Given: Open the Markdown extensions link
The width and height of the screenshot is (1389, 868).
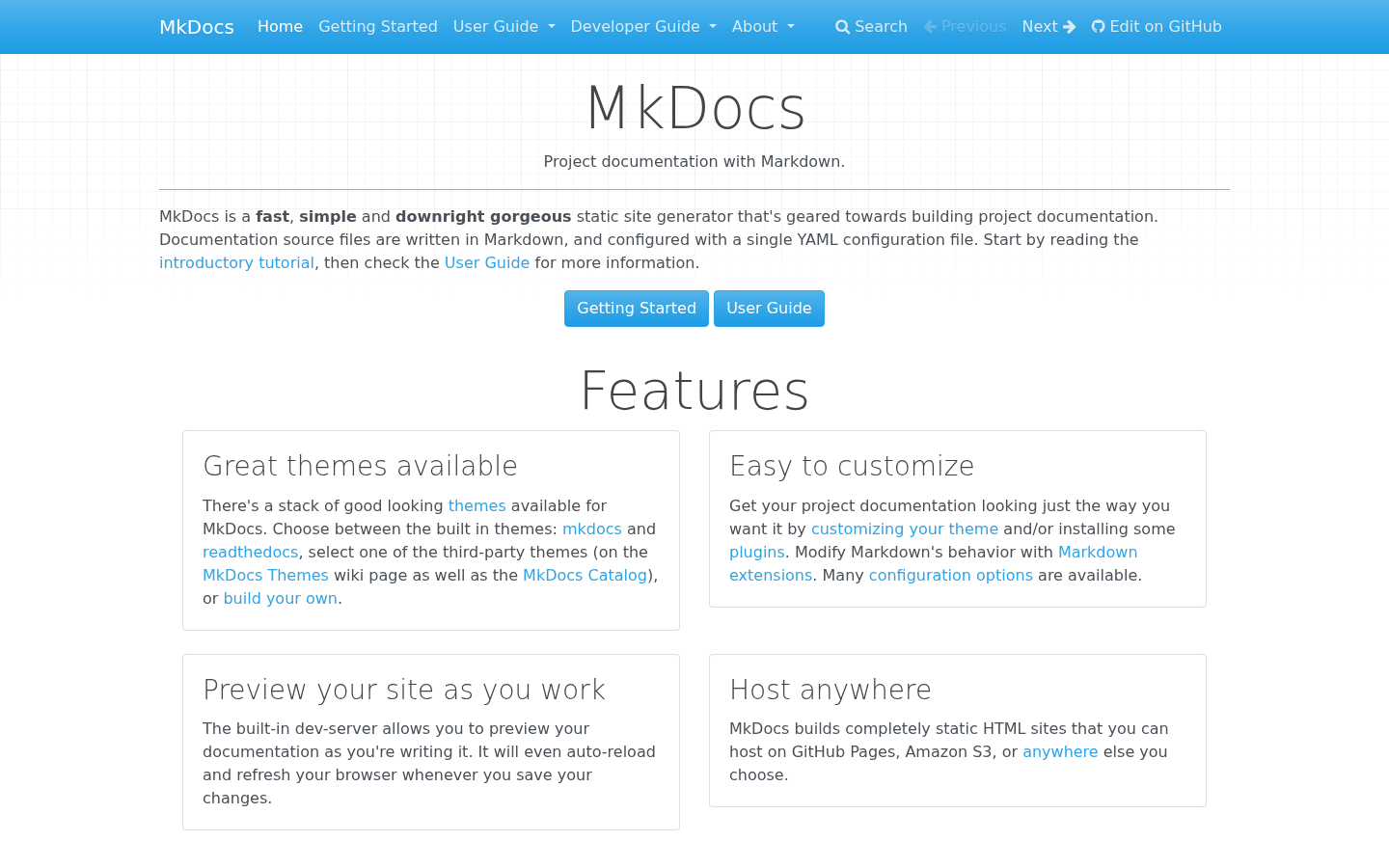Looking at the screenshot, I should click(x=1098, y=553).
